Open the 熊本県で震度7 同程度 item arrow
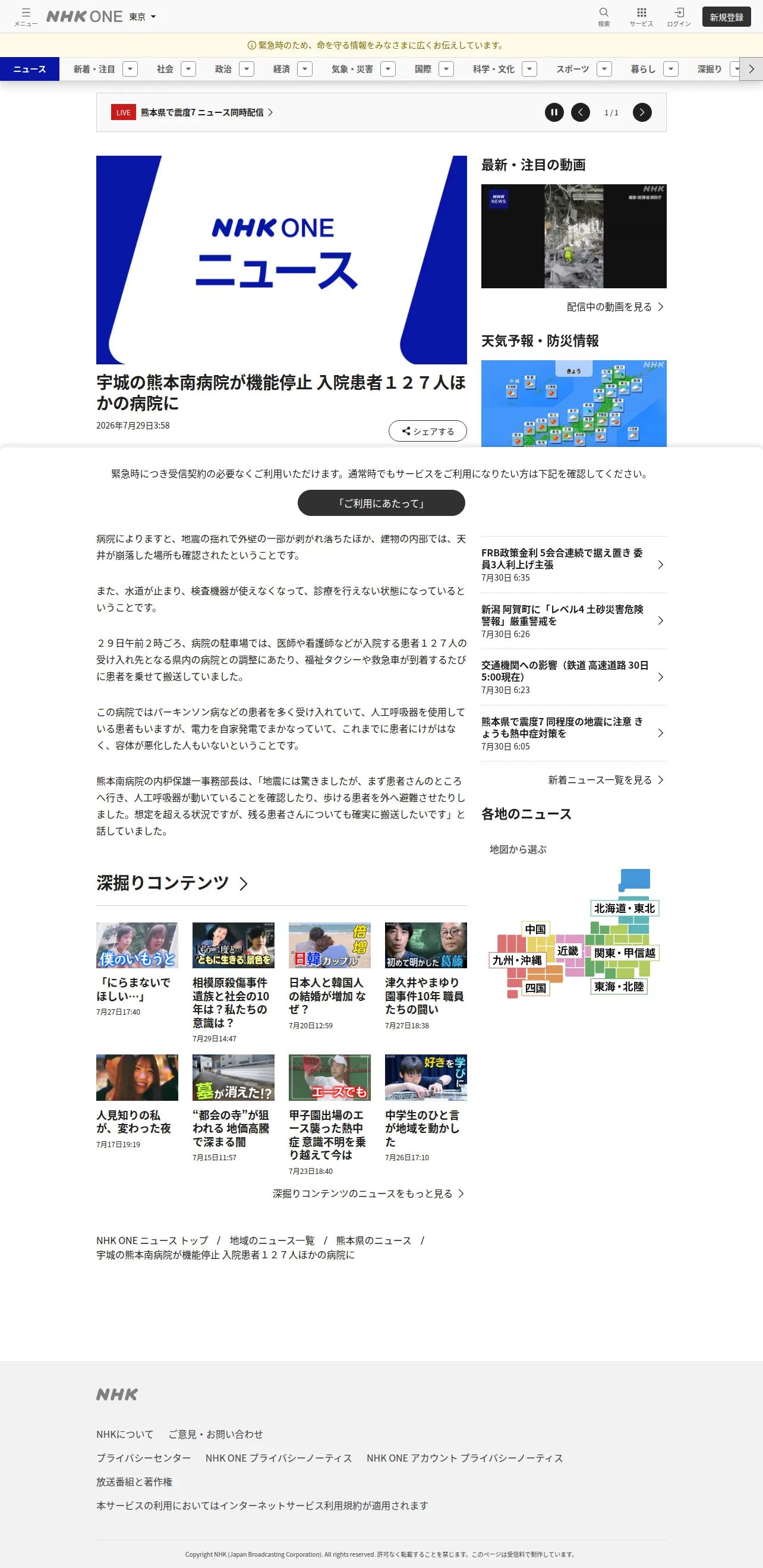This screenshot has width=763, height=1568. coord(661,733)
